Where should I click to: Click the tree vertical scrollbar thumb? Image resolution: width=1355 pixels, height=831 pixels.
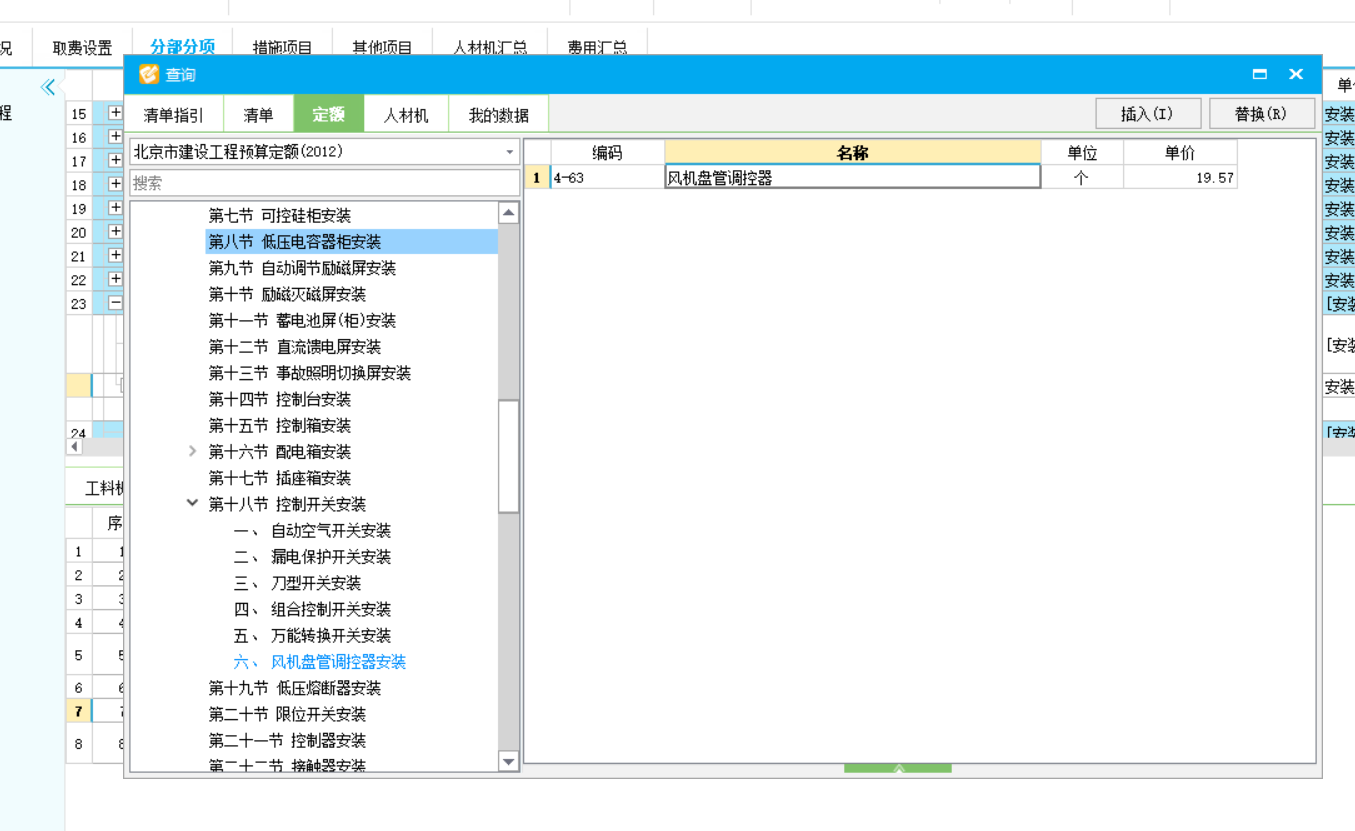[x=509, y=456]
